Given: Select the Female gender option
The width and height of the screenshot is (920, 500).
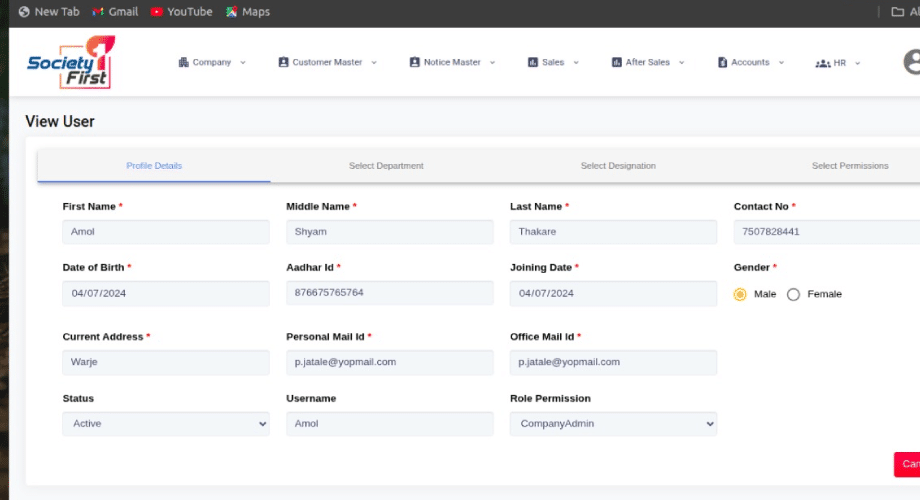Looking at the screenshot, I should point(793,294).
